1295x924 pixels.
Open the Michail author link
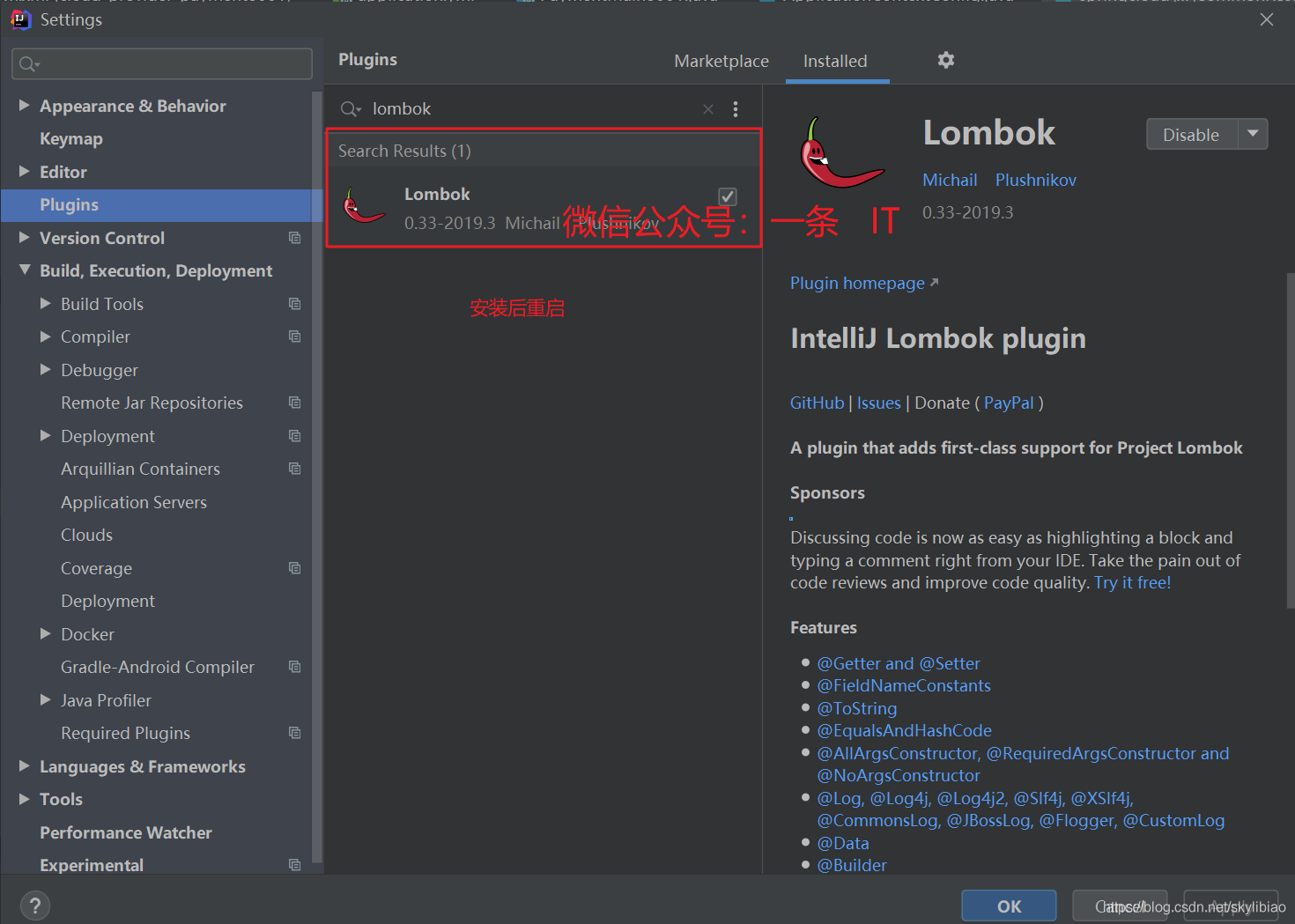point(950,180)
